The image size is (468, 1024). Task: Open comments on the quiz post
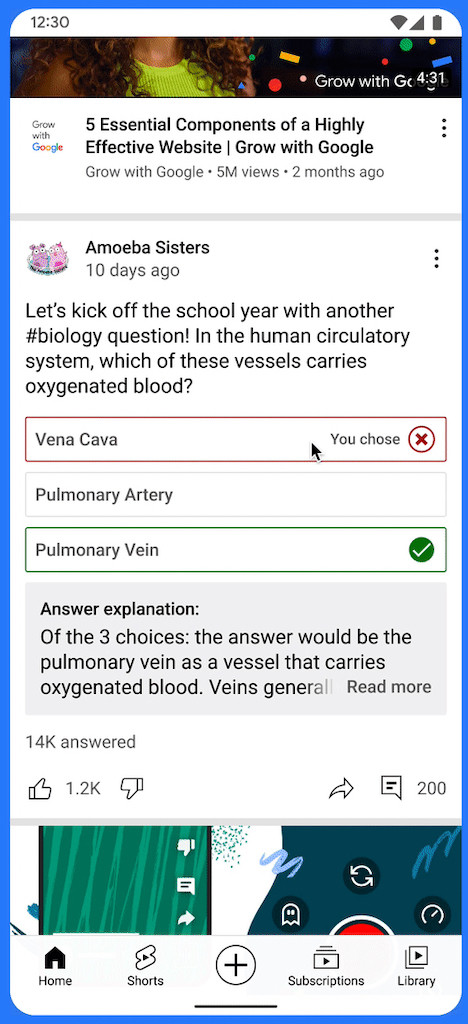pyautogui.click(x=391, y=788)
